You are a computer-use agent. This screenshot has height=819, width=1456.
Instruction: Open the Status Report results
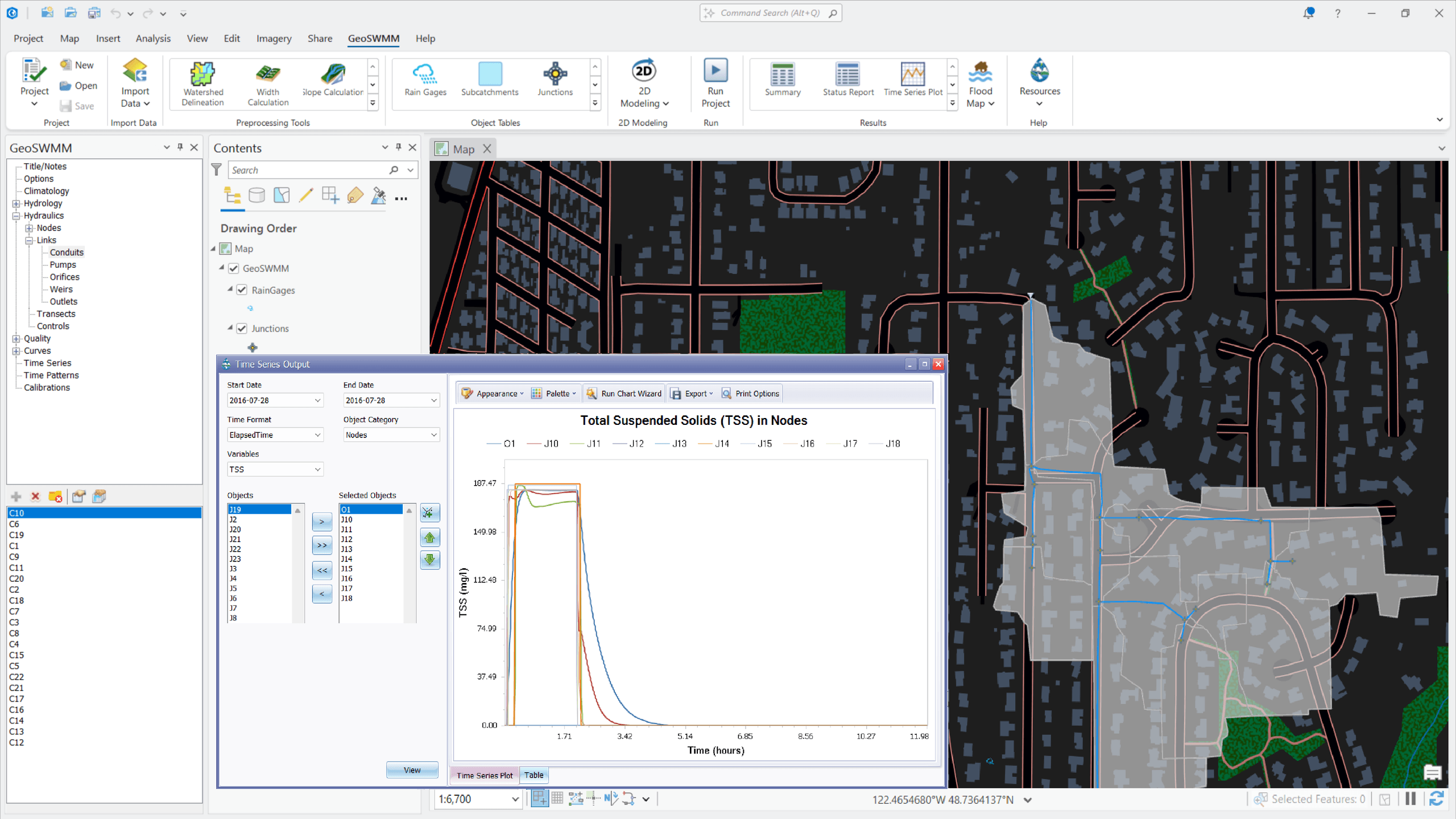click(847, 81)
